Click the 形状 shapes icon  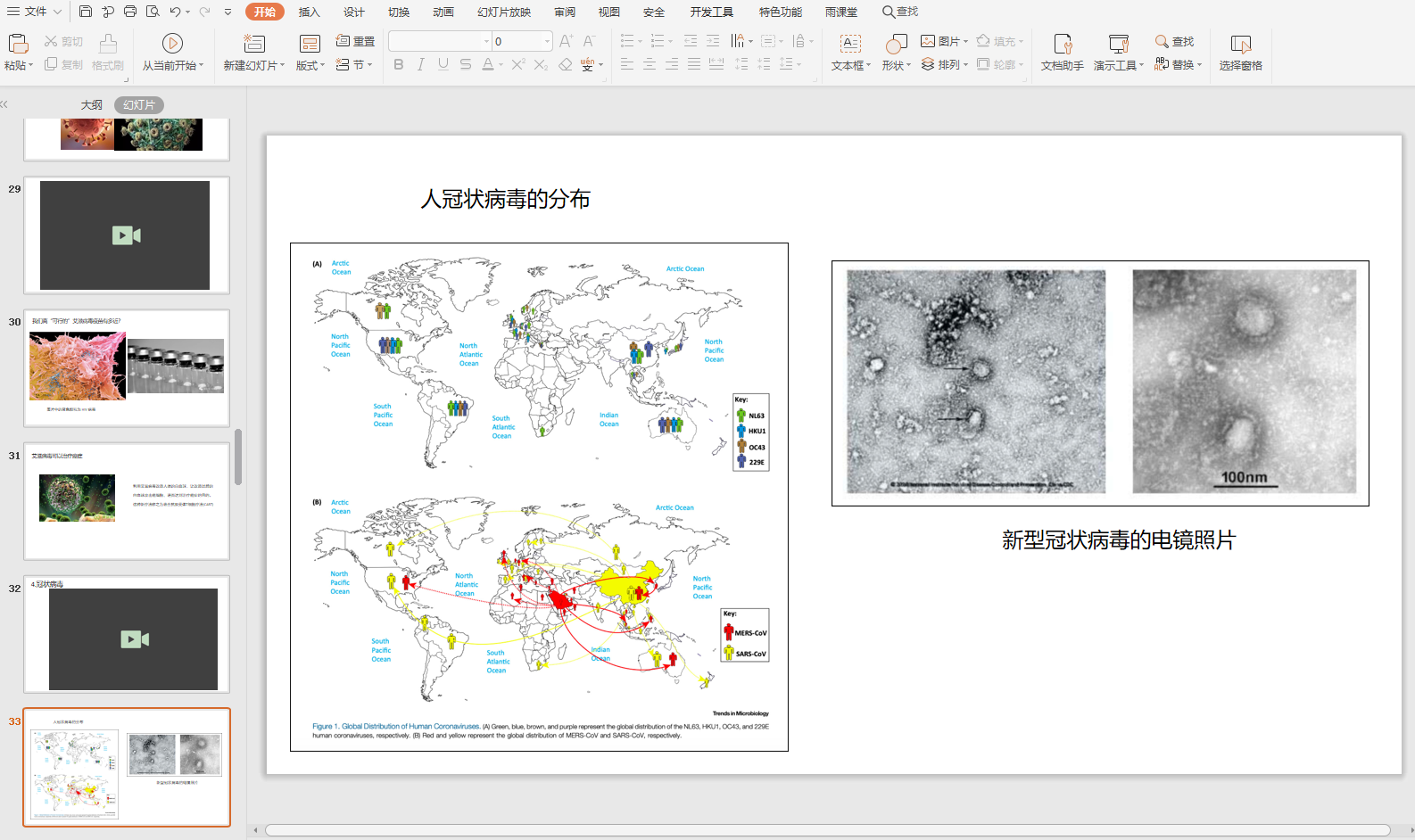tap(896, 43)
